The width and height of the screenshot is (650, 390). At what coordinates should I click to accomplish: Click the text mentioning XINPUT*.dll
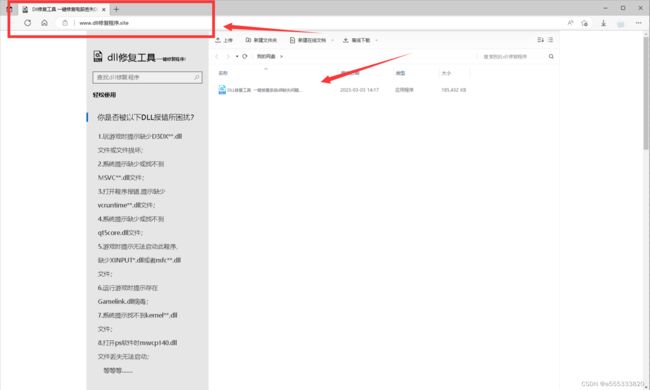[x=139, y=260]
